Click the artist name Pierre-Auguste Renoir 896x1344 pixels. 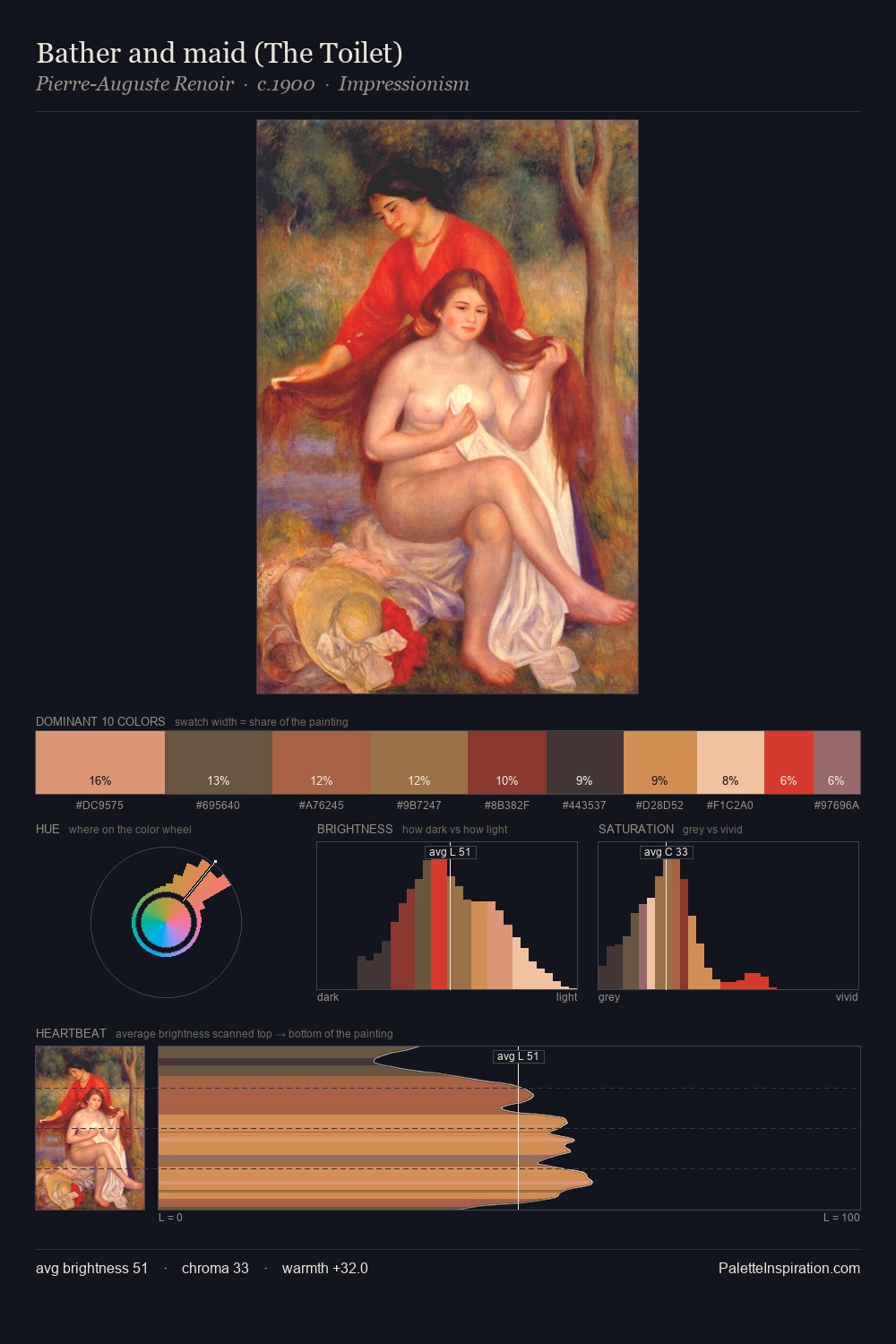(x=134, y=84)
